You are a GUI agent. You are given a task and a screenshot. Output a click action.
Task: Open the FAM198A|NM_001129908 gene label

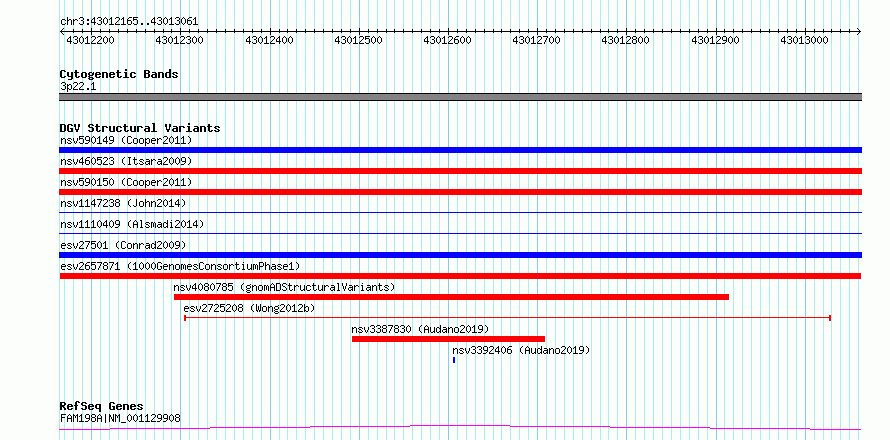[120, 418]
